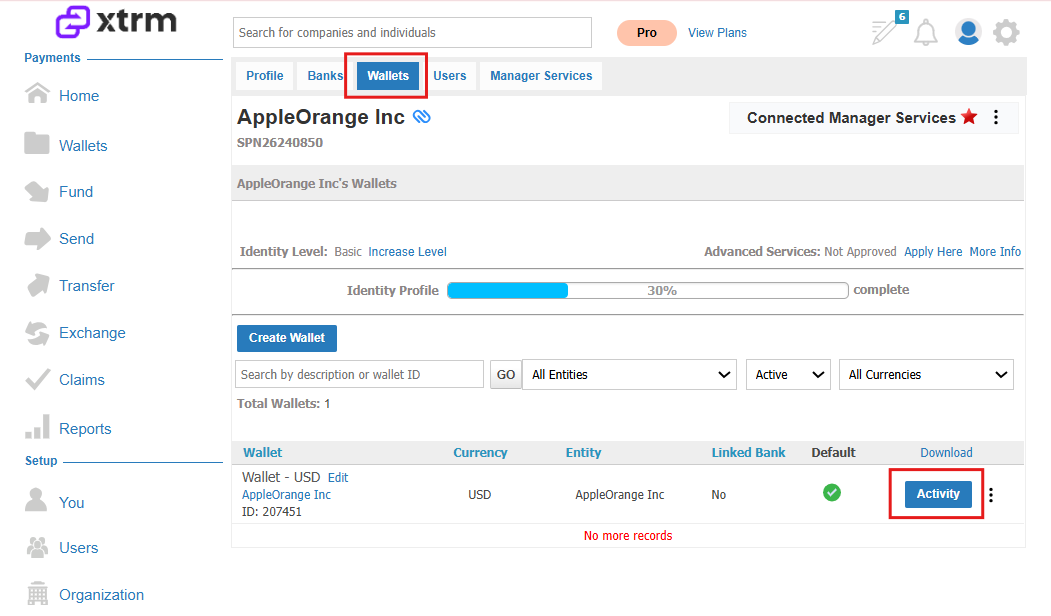
Task: Click the Create Wallet button
Action: click(x=287, y=338)
